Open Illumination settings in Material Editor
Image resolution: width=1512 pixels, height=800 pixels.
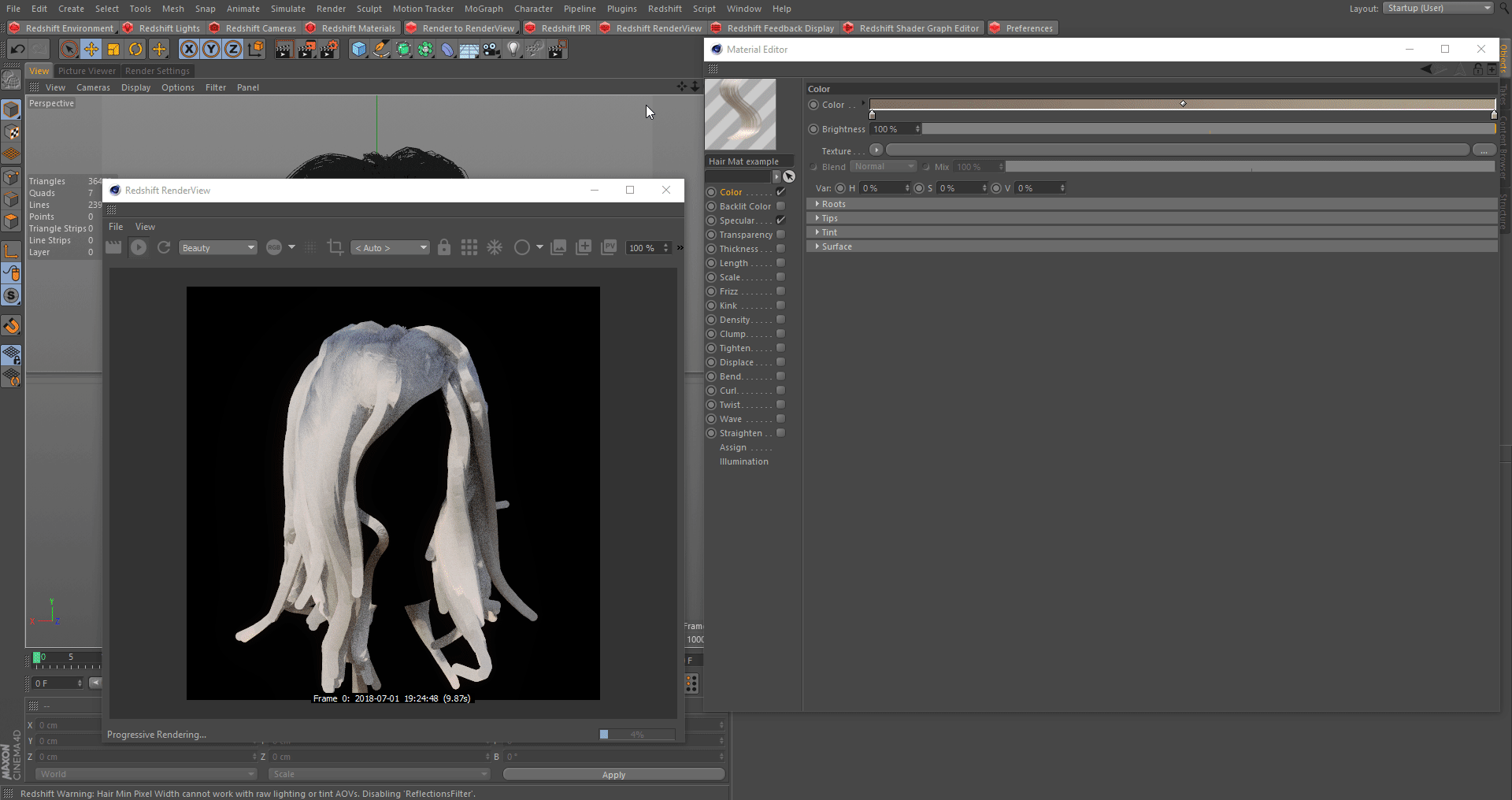743,461
